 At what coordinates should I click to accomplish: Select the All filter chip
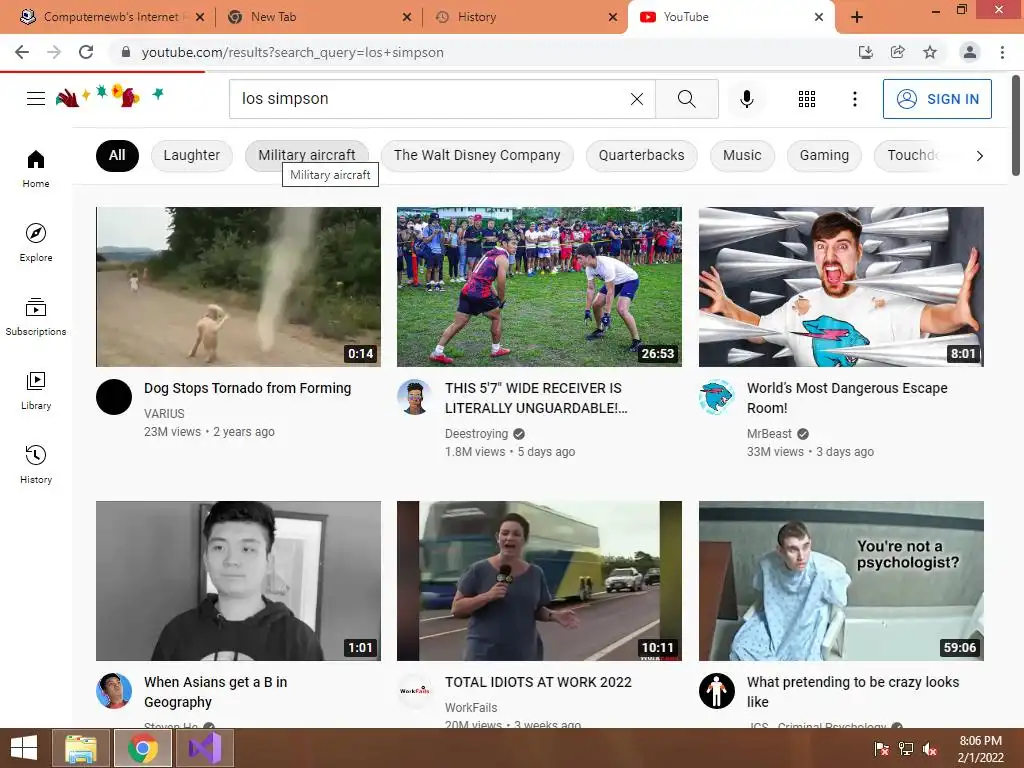pyautogui.click(x=117, y=155)
